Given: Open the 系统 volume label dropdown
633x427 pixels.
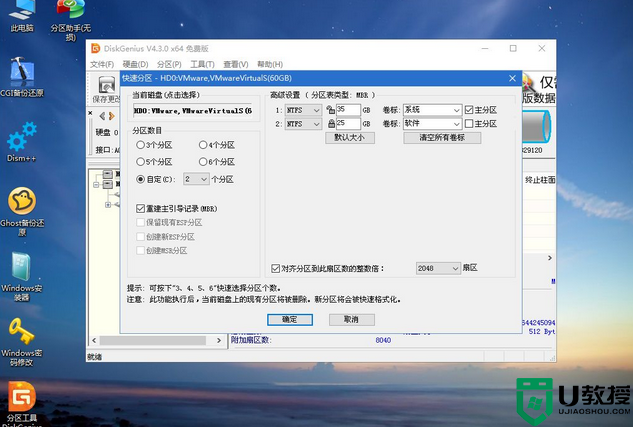Looking at the screenshot, I should (x=432, y=110).
